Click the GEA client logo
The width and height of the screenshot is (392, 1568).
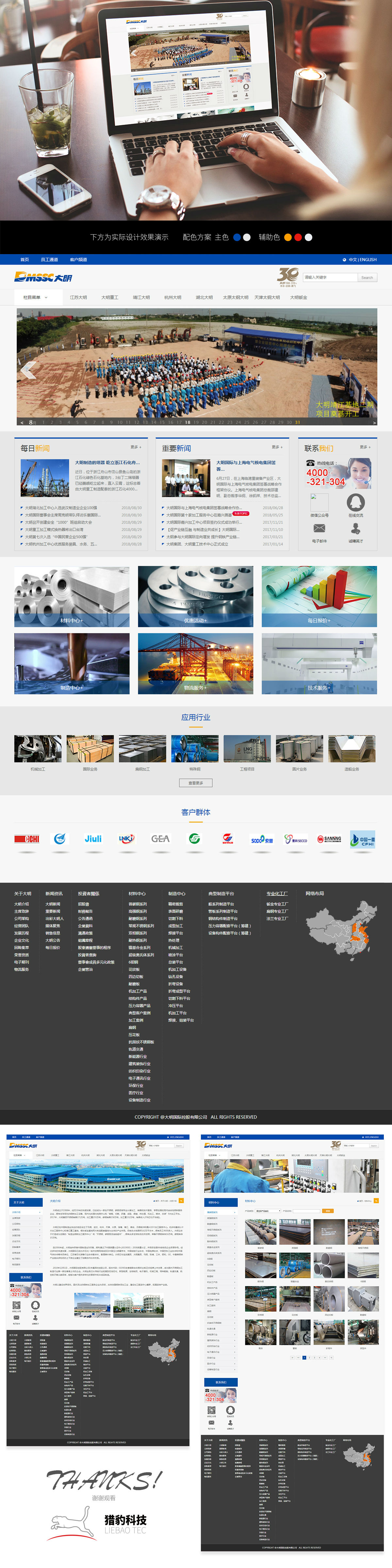(x=160, y=839)
